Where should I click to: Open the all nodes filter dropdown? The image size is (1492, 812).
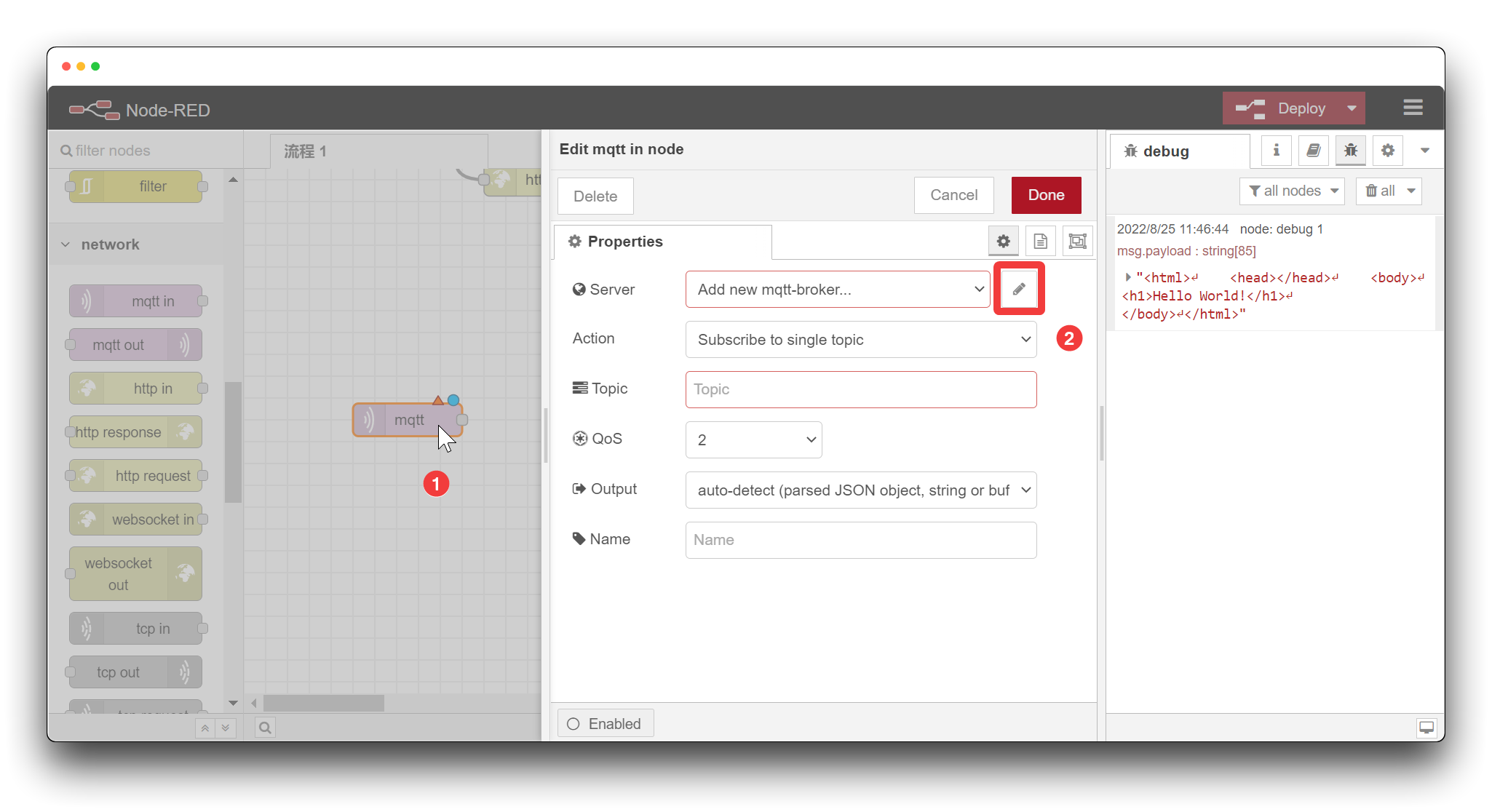(1293, 191)
